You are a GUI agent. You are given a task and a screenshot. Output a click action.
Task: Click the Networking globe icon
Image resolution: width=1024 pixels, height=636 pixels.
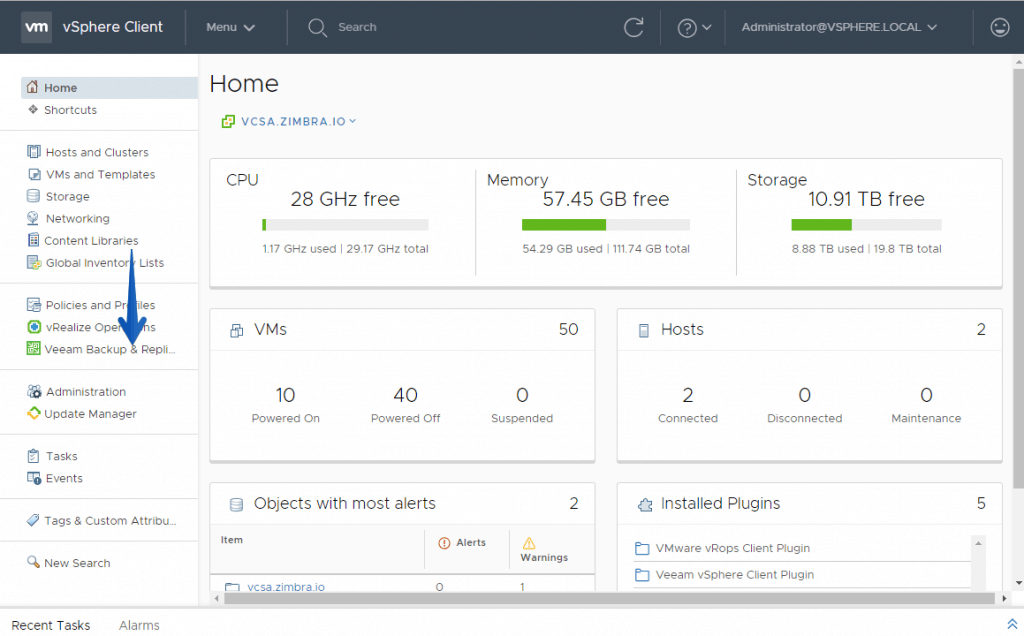tap(33, 218)
